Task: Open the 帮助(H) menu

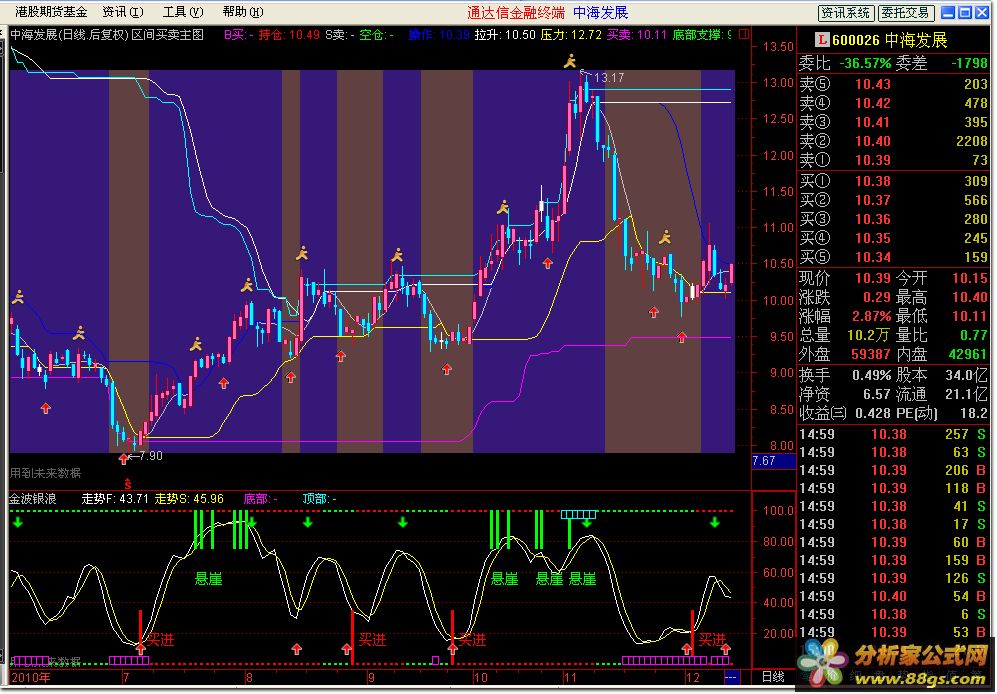Action: tap(242, 11)
